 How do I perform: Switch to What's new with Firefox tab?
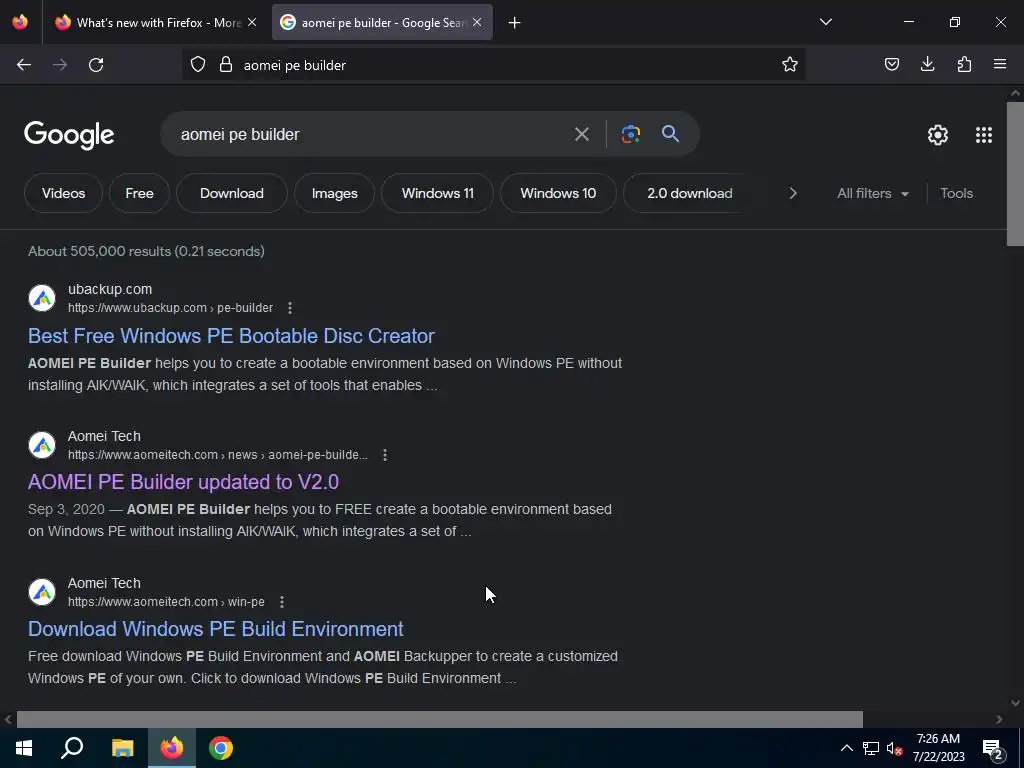pos(153,23)
